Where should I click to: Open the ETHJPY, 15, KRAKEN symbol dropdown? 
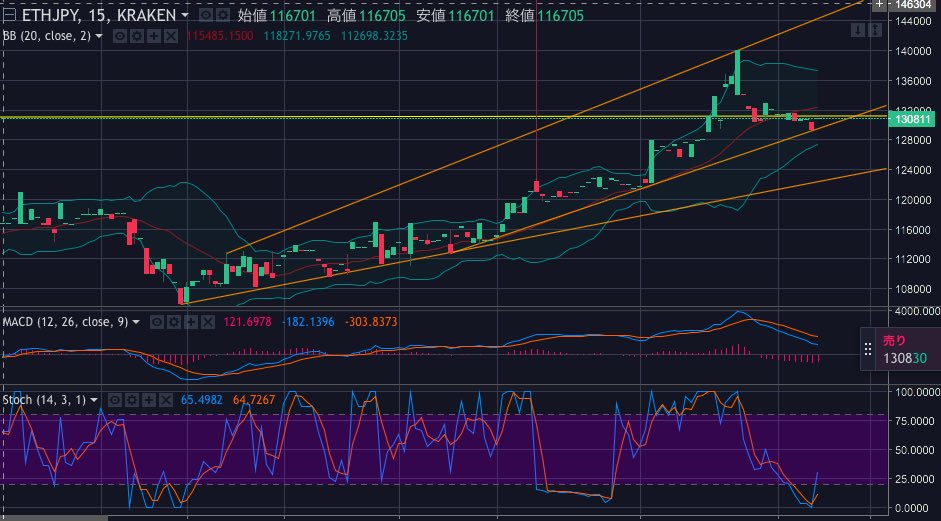(184, 15)
